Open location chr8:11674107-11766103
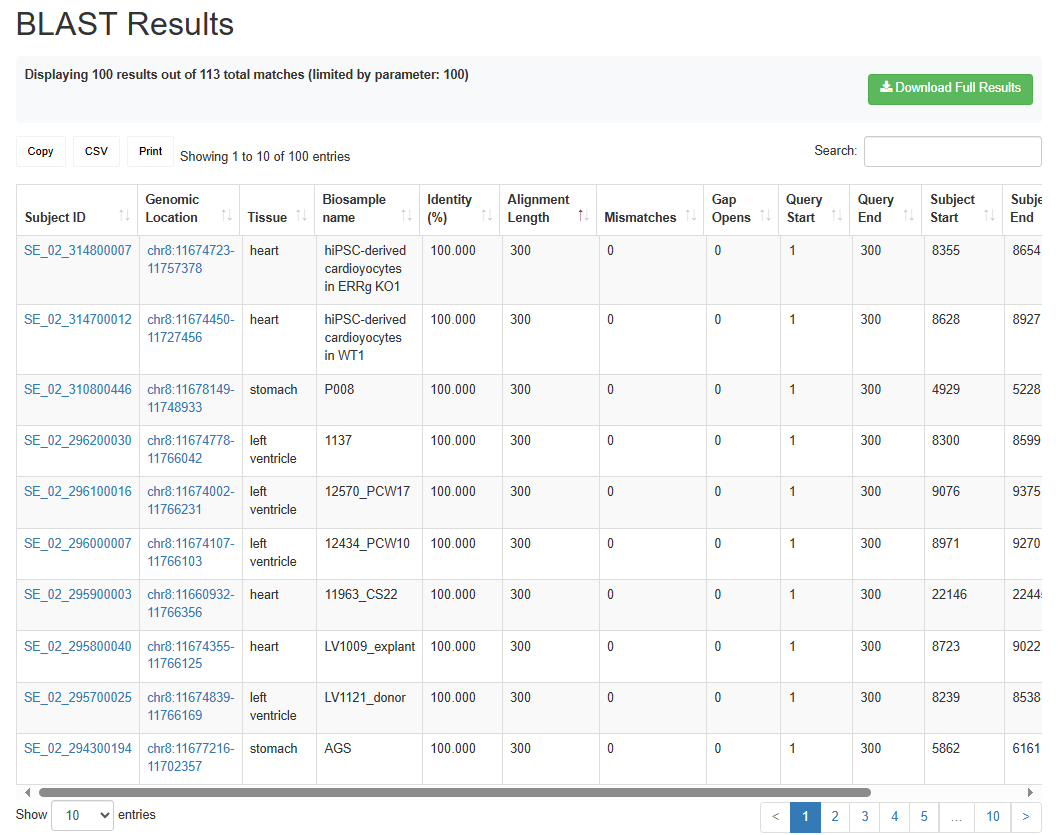Screen dimensions: 1063x835 tap(190, 552)
